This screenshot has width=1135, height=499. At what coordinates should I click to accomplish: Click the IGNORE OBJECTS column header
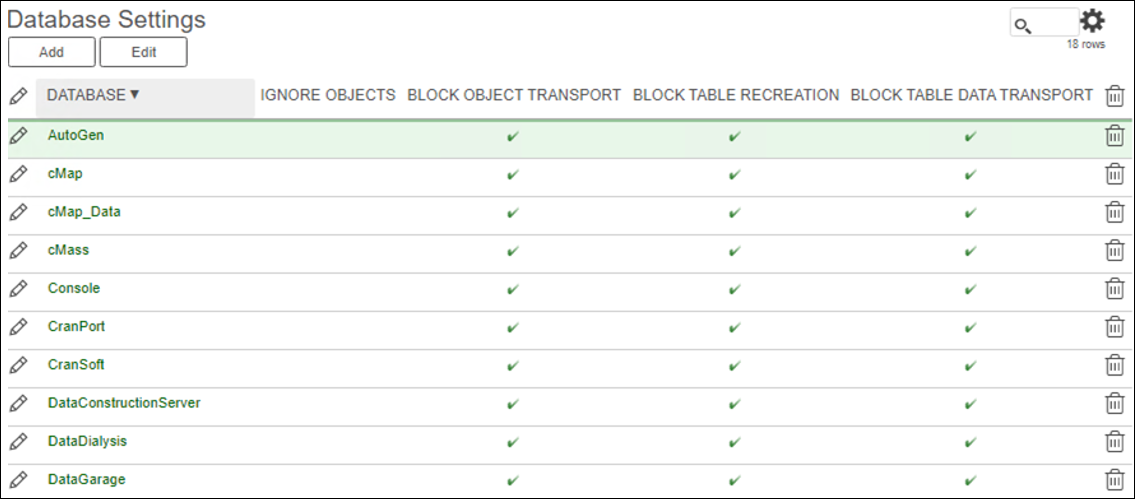328,95
